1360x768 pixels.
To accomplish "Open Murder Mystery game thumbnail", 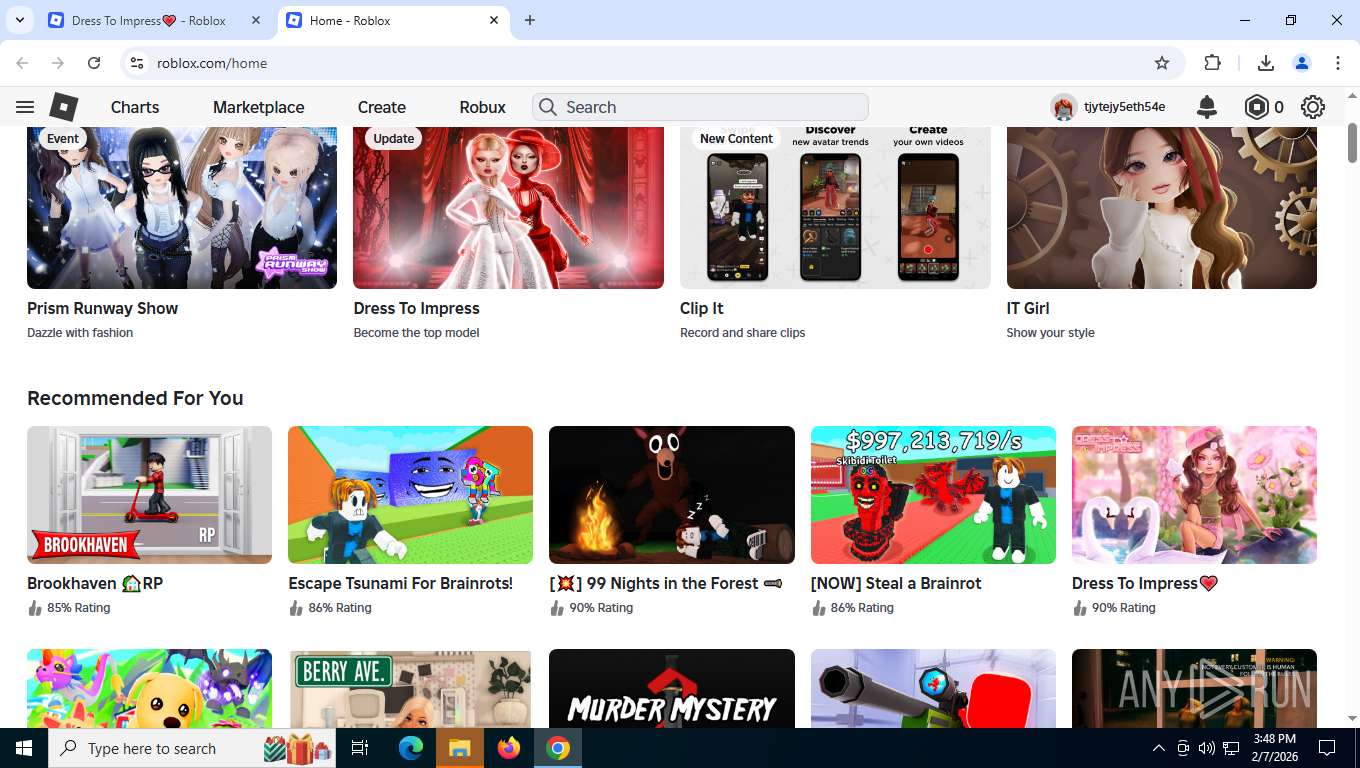I will click(x=672, y=689).
